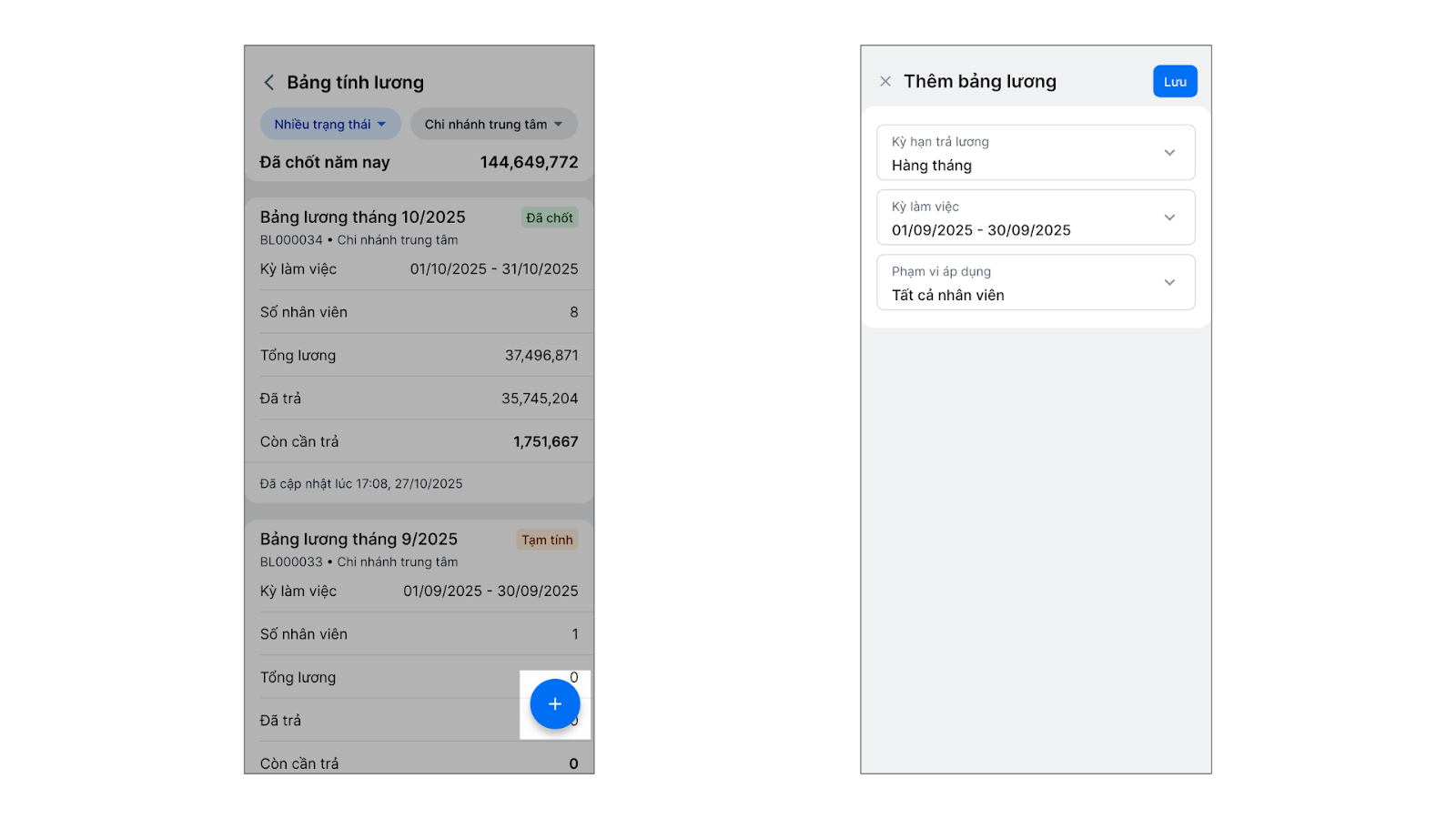Click the Lưu save button
Viewport: 1456px width, 819px height.
(x=1174, y=82)
